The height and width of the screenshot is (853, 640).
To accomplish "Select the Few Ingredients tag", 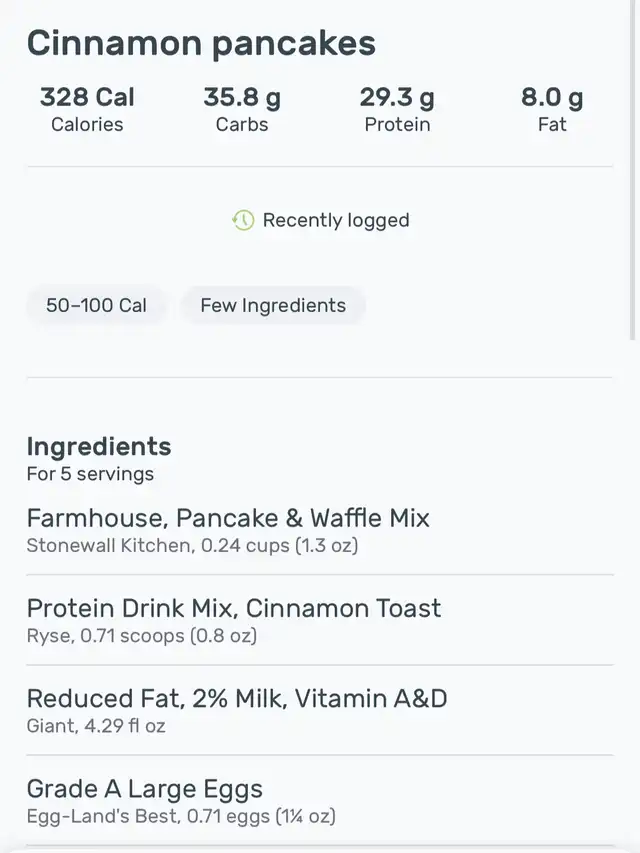I will coord(273,305).
